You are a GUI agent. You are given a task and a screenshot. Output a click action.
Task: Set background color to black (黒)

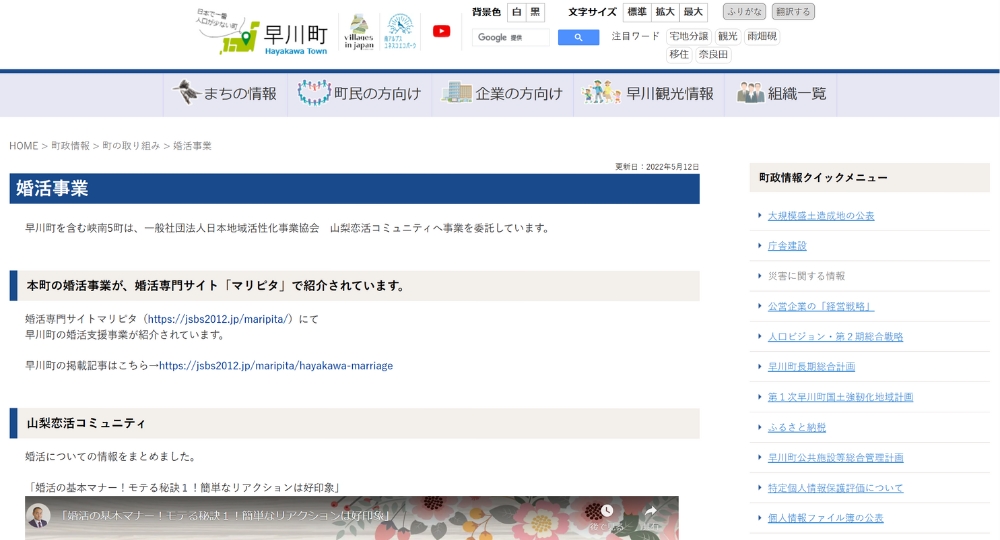tap(535, 12)
